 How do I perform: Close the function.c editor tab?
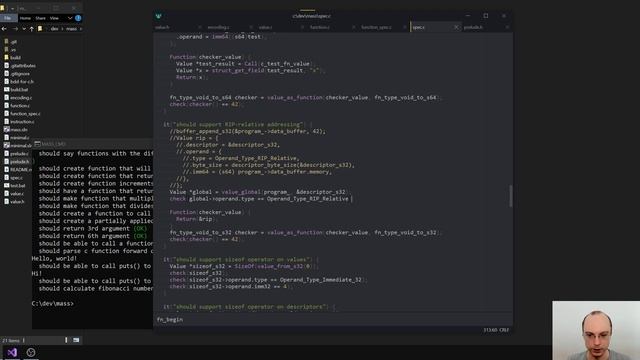click(353, 27)
